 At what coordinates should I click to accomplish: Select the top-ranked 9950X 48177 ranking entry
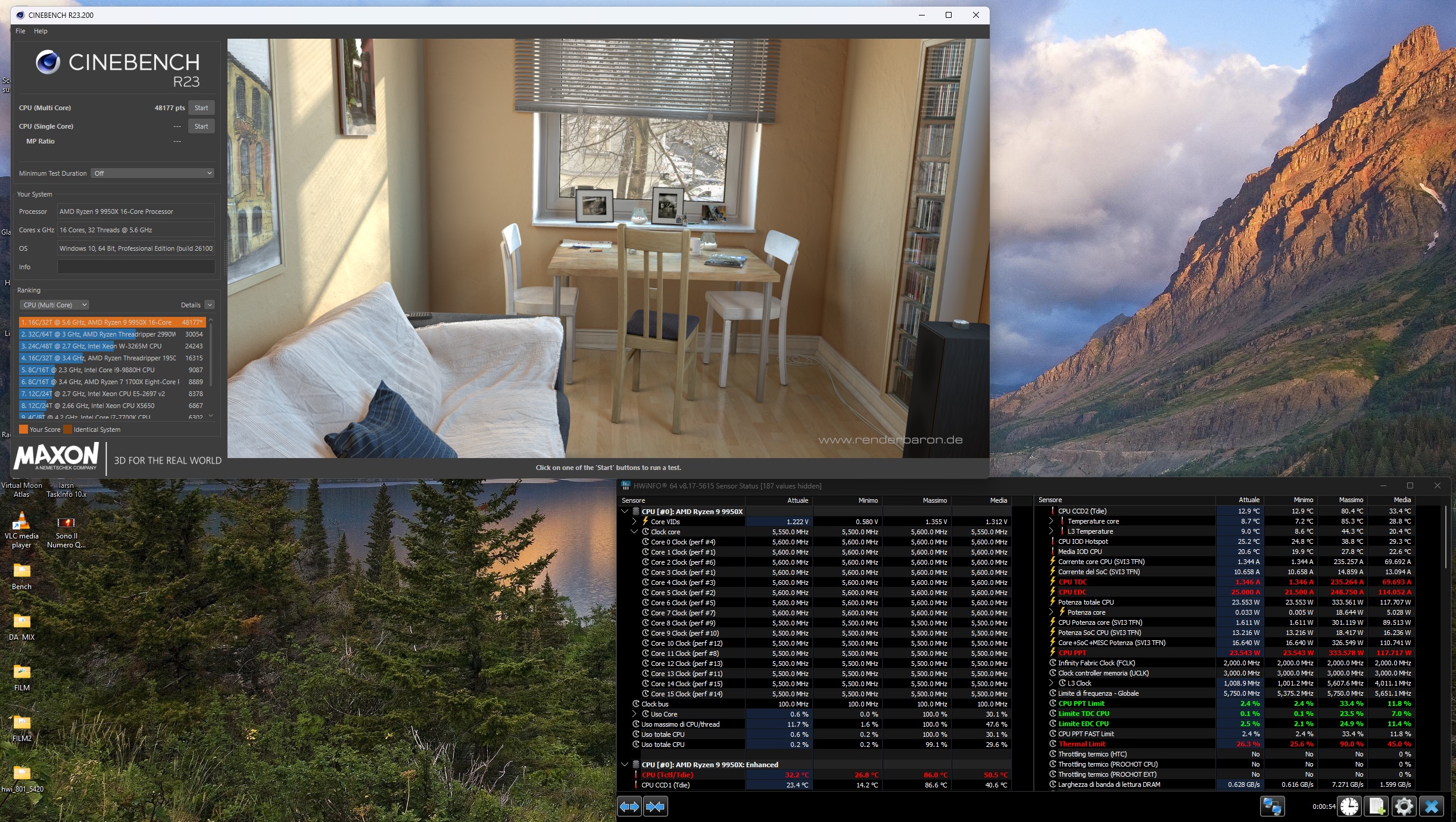112,322
